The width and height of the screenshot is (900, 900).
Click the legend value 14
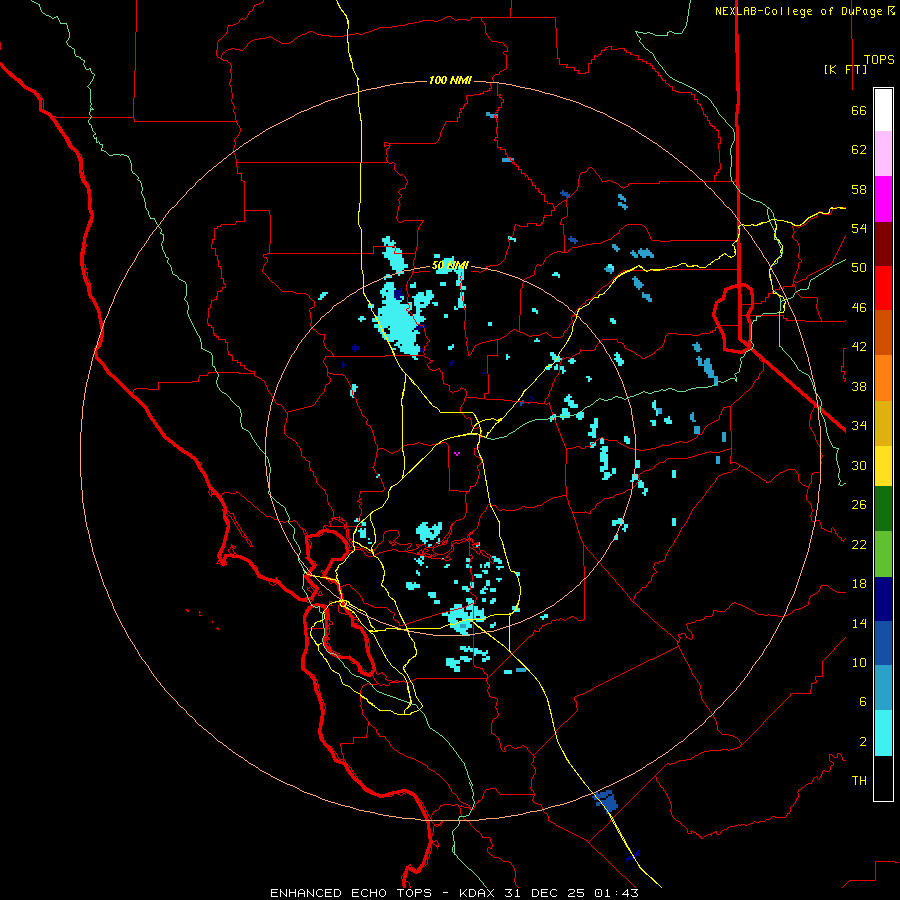859,623
